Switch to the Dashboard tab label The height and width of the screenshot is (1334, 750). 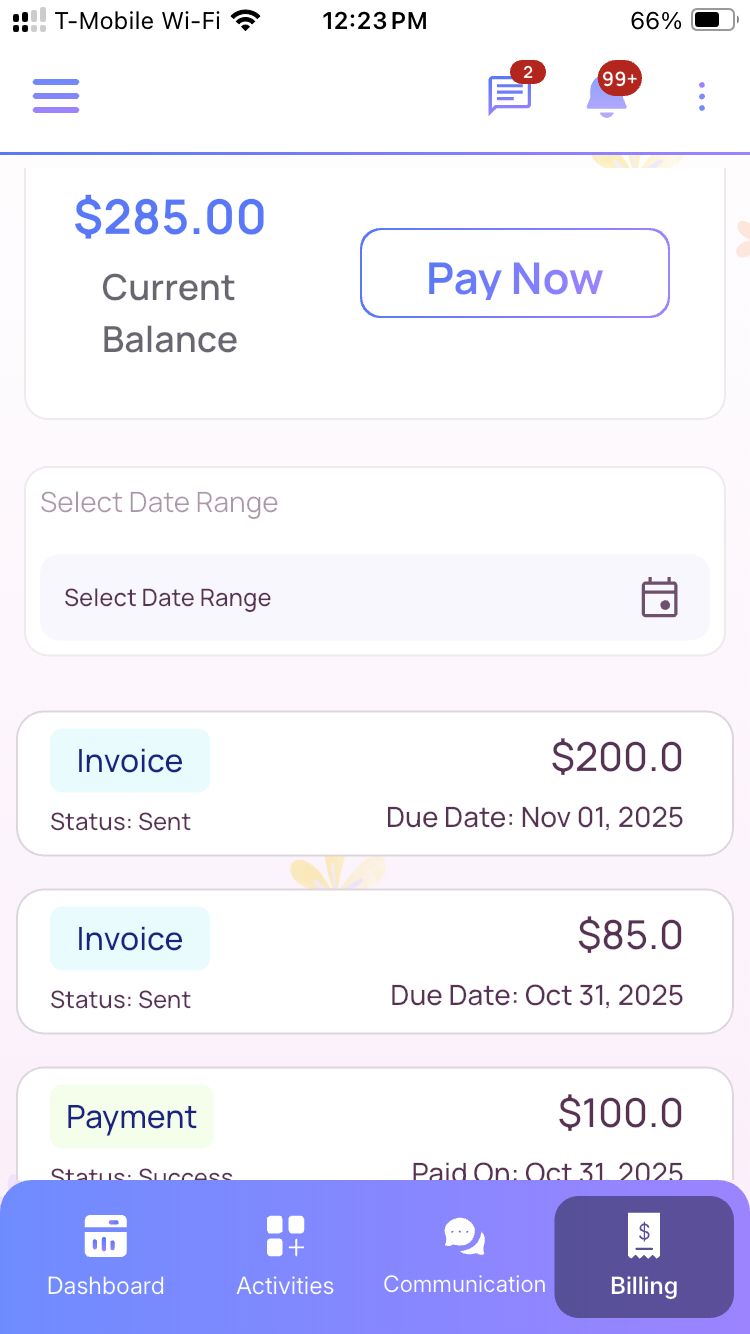coord(105,1286)
